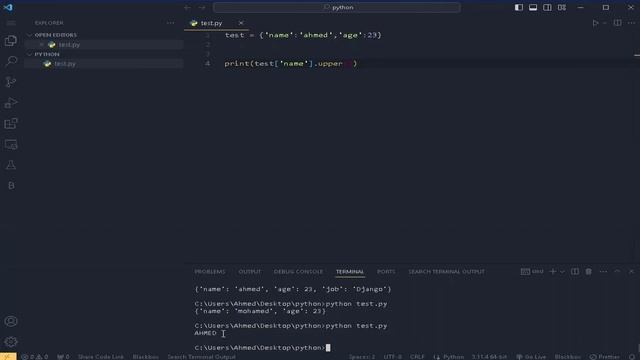
Task: Open the Remote Explorer view
Action: pyautogui.click(x=11, y=144)
